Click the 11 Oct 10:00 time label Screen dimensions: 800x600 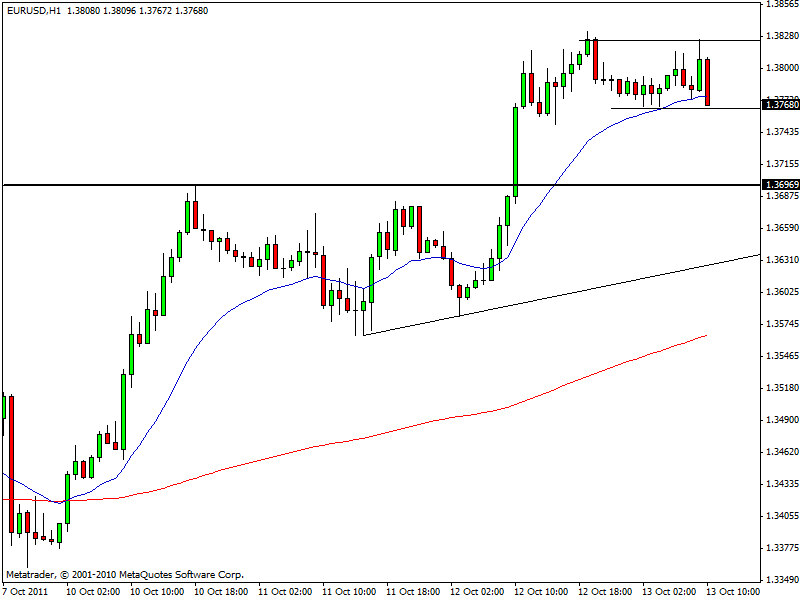(x=349, y=591)
